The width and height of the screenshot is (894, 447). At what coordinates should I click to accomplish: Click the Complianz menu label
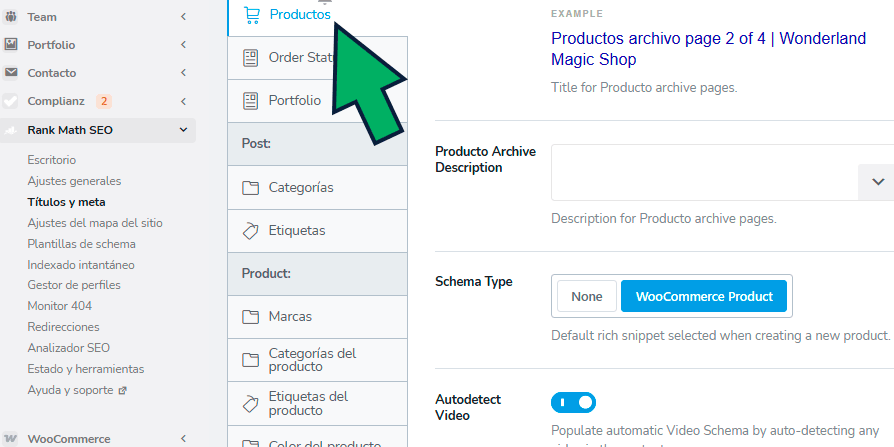(56, 101)
